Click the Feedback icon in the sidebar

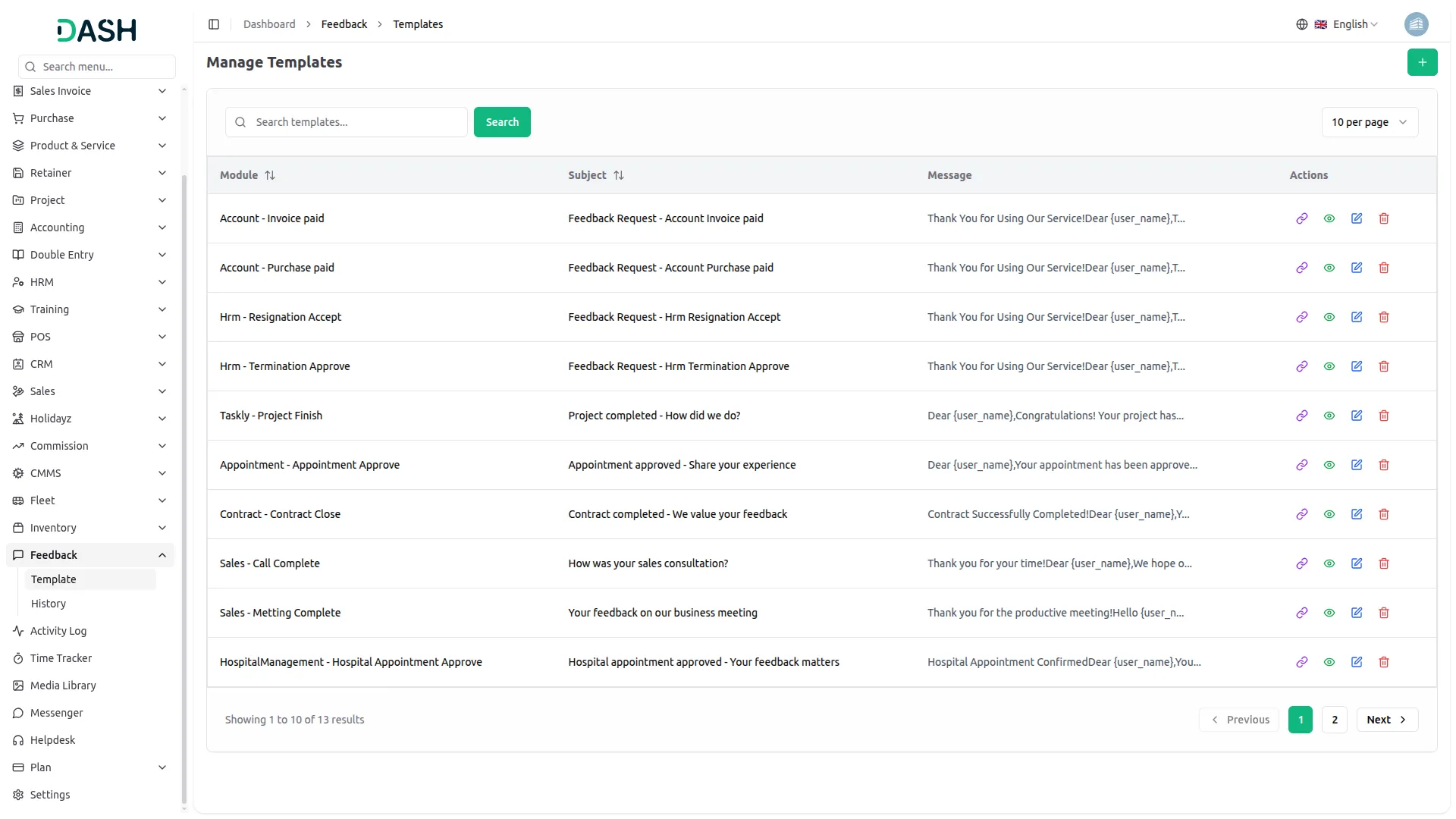(x=17, y=554)
